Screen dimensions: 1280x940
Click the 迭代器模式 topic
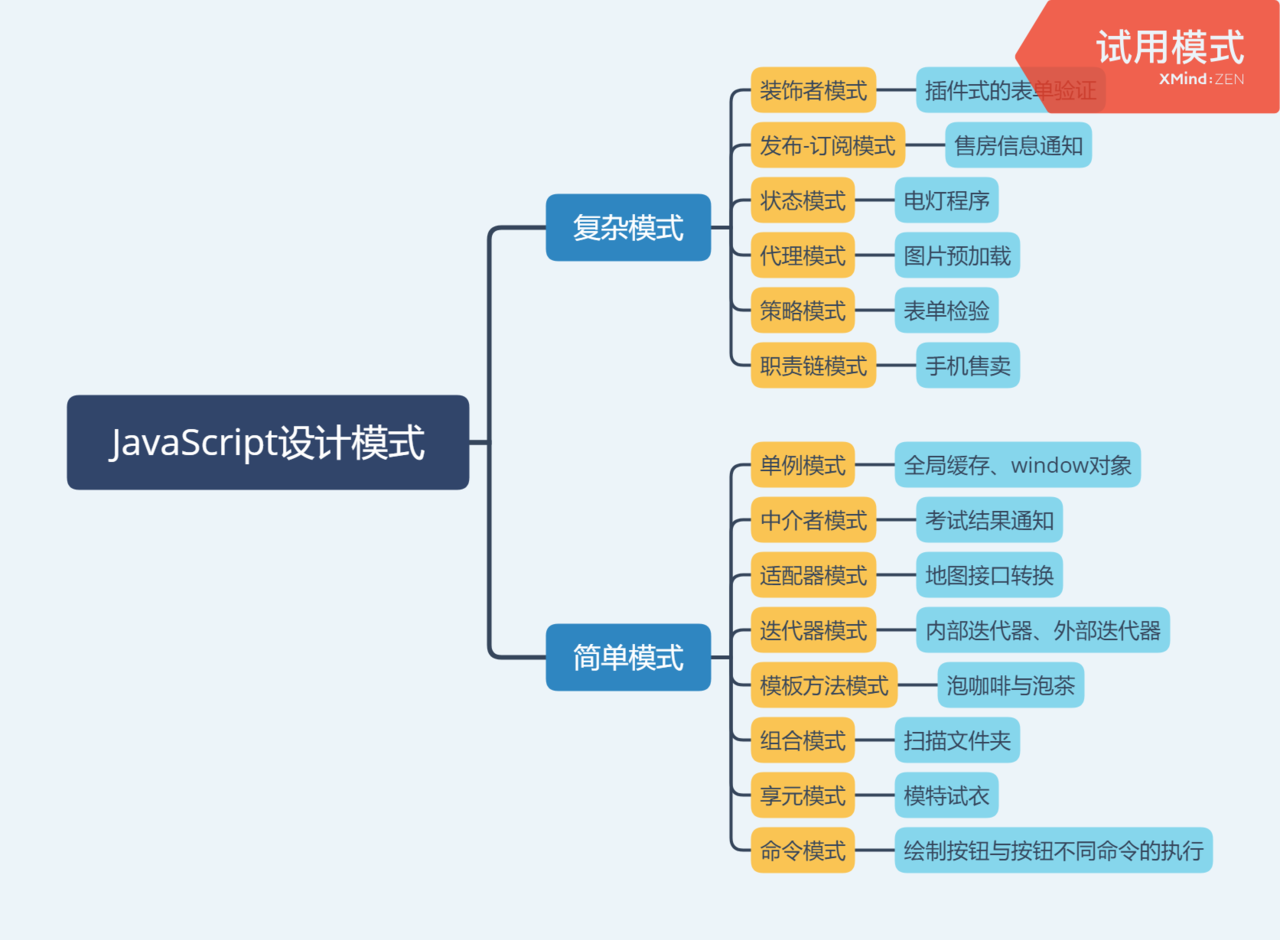812,630
